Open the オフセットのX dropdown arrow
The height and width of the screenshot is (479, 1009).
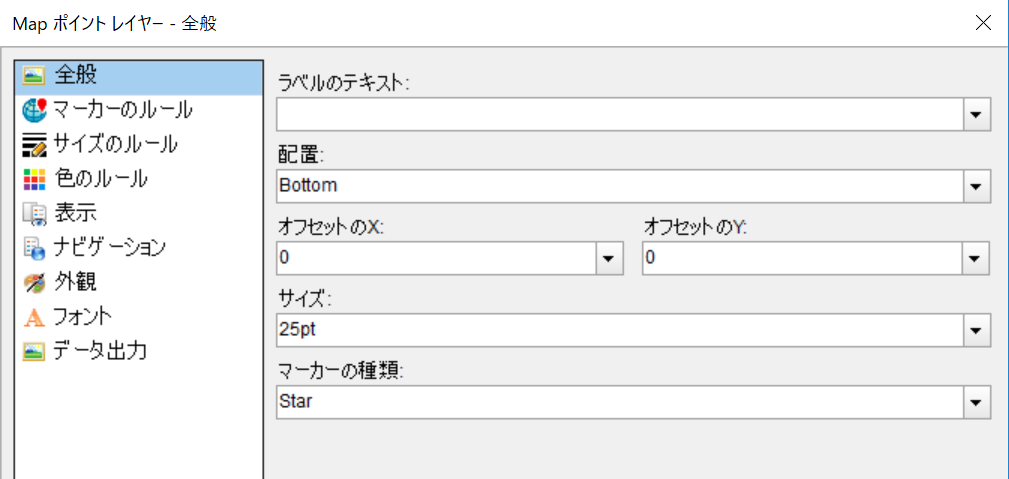click(x=608, y=259)
